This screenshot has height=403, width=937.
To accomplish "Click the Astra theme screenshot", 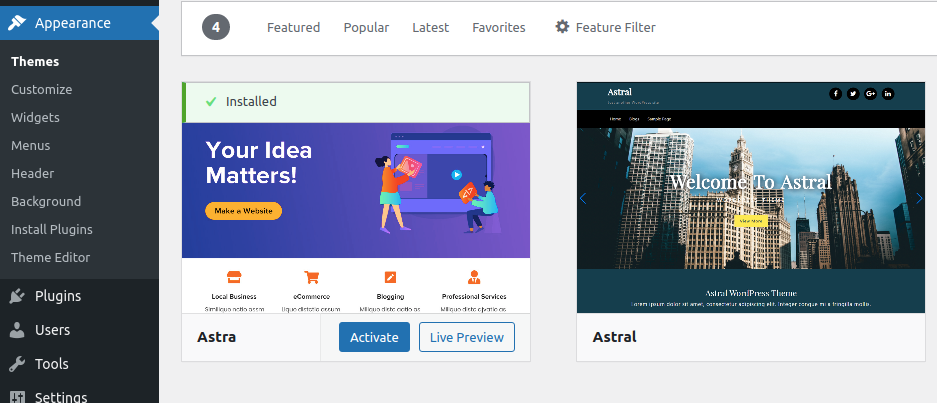I will 356,218.
